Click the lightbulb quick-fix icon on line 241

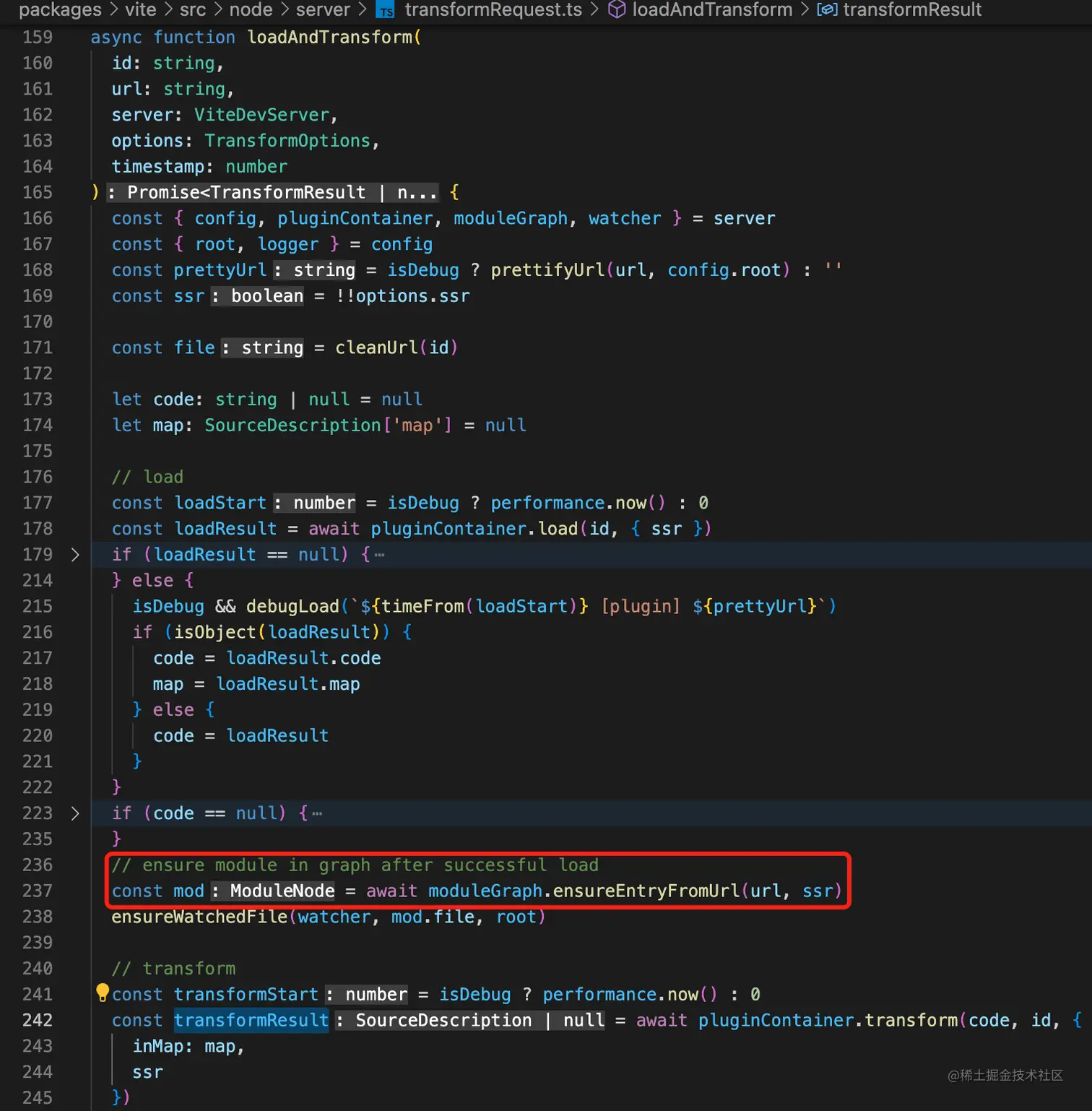coord(103,993)
